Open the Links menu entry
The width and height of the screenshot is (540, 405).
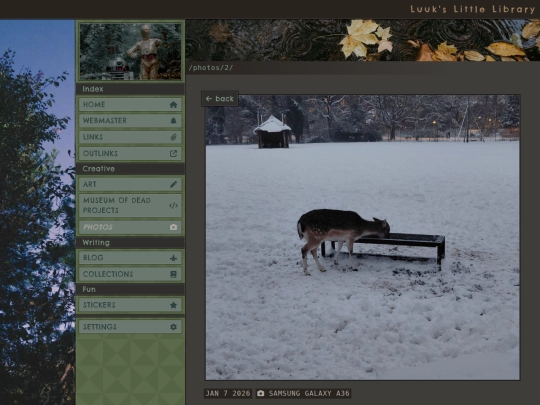(130, 137)
